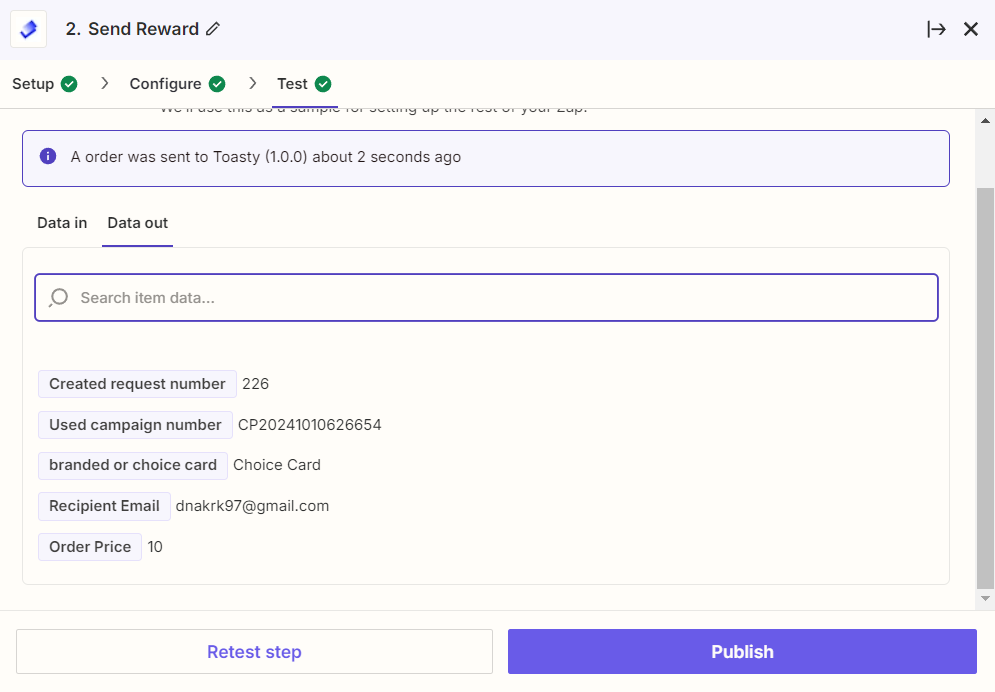Click the Toasty app logo icon
Screen dimensions: 995x692
click(x=29, y=29)
